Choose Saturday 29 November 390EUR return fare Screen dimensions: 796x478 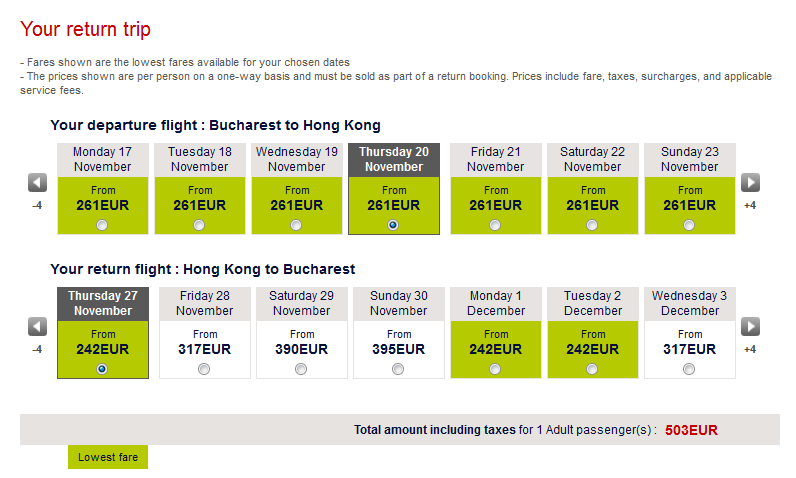click(301, 348)
